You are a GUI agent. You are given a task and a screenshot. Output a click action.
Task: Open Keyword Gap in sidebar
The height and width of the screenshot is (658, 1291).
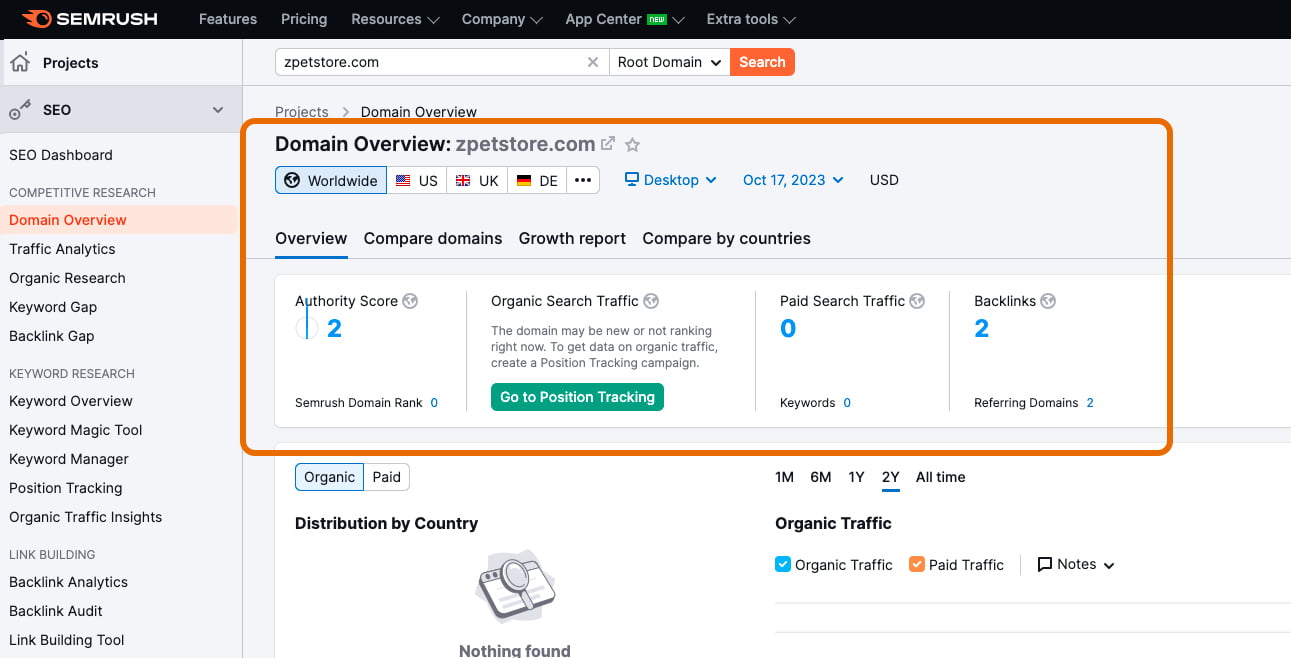[x=53, y=307]
